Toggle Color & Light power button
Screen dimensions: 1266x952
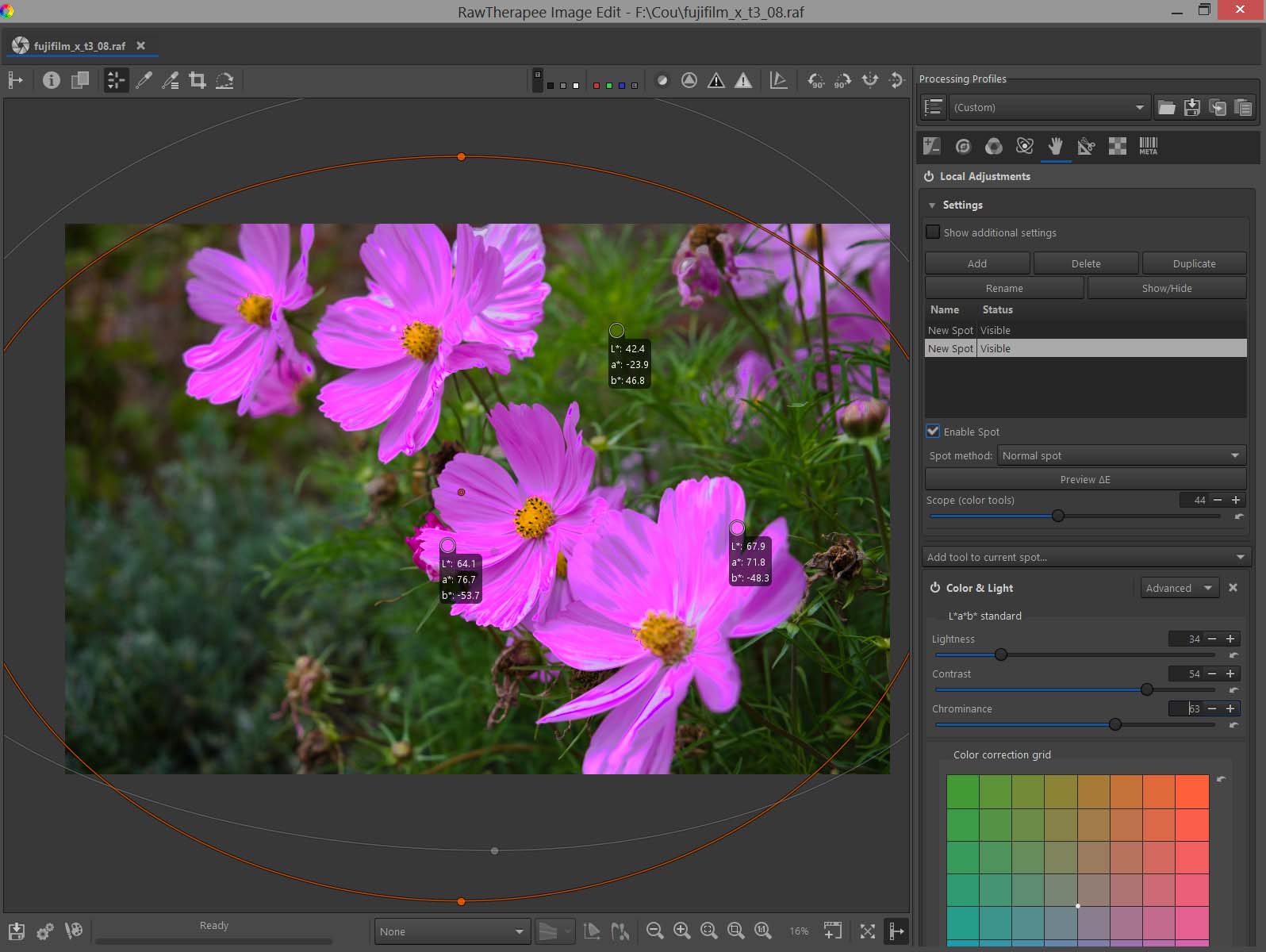click(935, 588)
